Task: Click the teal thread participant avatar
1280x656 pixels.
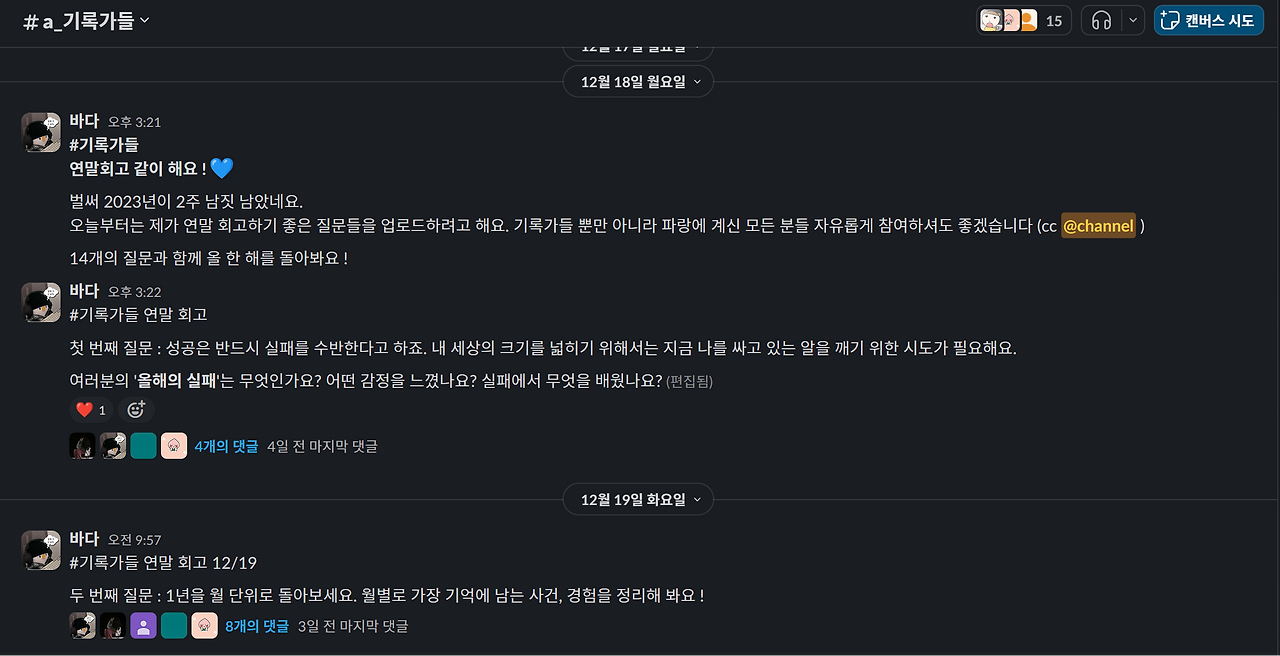Action: point(143,444)
